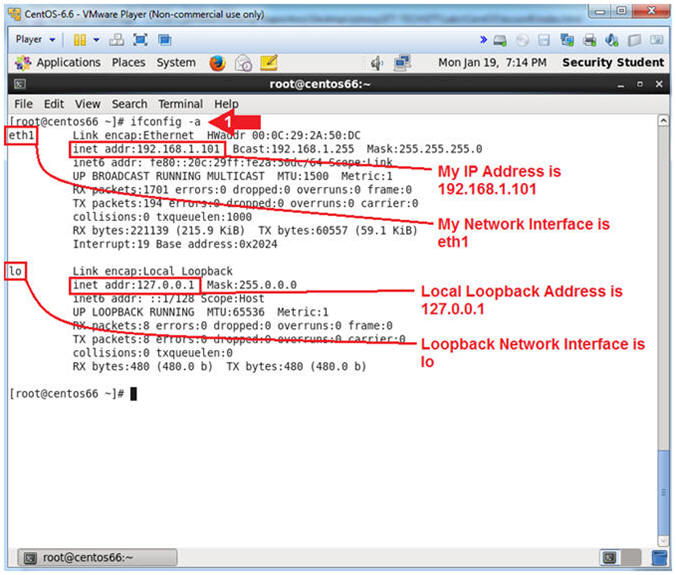
Task: Open the System menu
Action: point(176,63)
